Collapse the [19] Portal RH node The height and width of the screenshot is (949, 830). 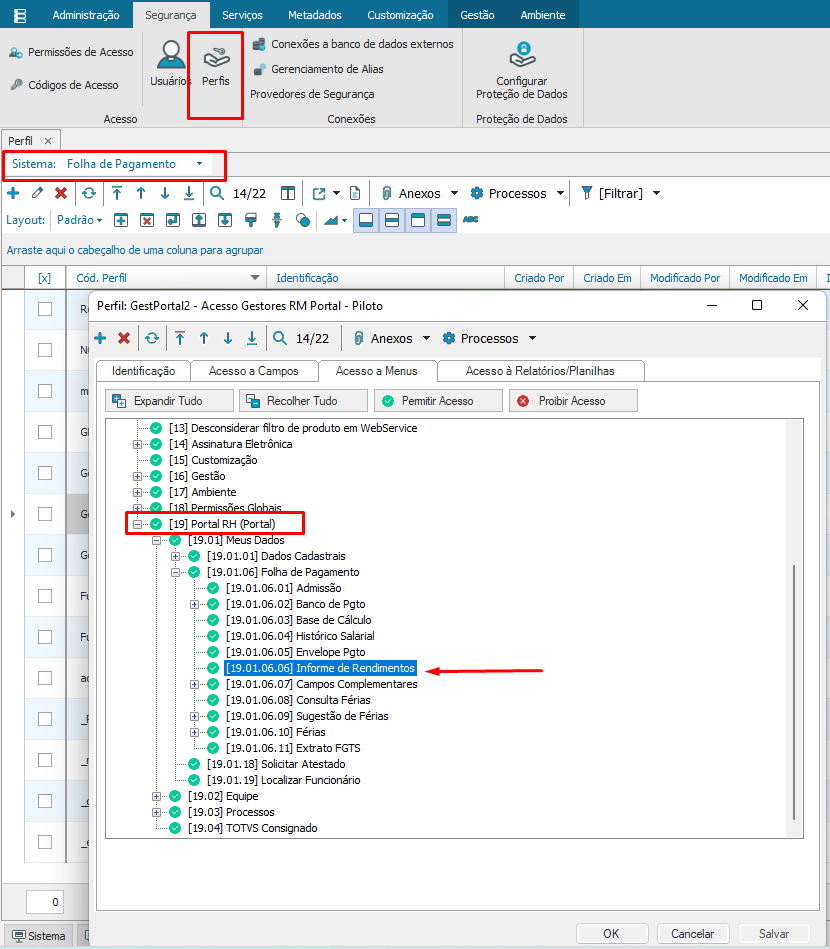click(x=137, y=524)
